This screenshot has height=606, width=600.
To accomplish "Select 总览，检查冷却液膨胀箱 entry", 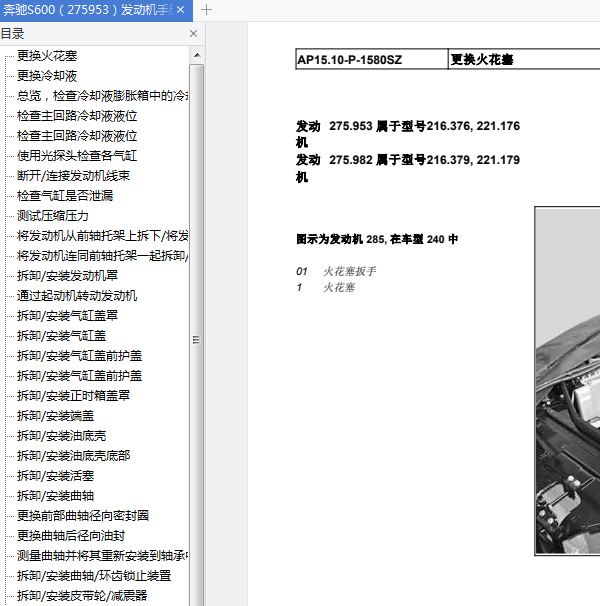I will [x=102, y=96].
